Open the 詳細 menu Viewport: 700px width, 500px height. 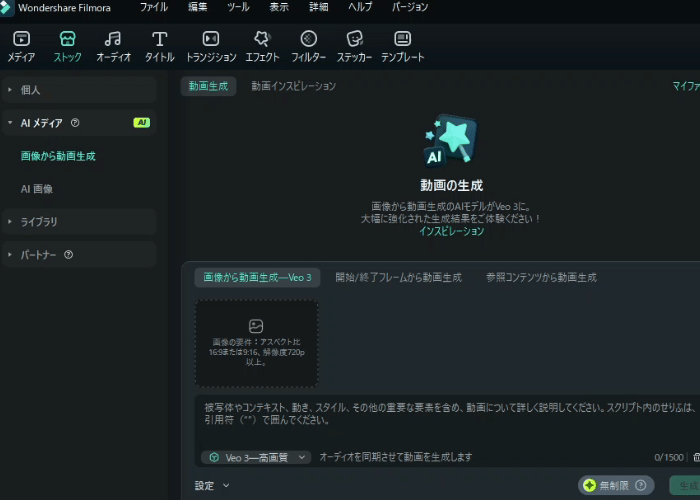click(319, 7)
